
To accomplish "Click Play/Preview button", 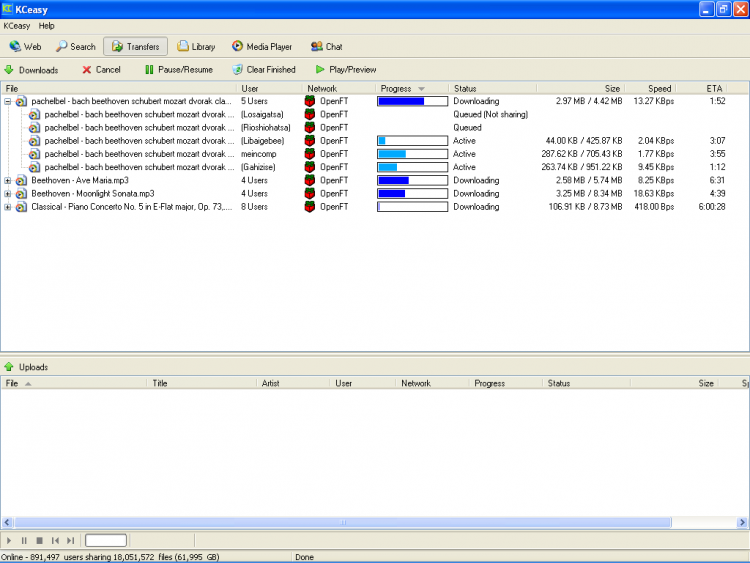I will click(x=346, y=70).
